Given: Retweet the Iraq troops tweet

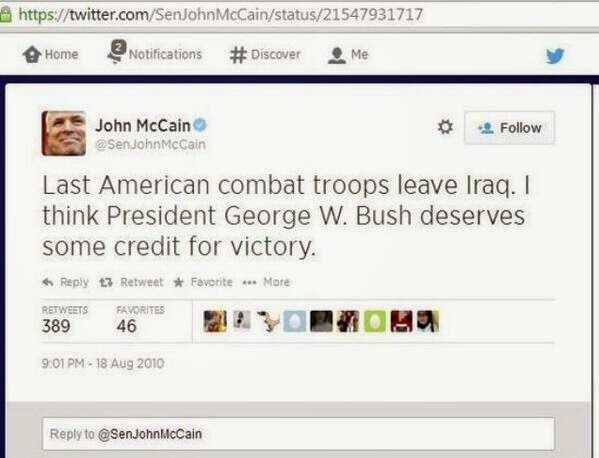Looking at the screenshot, I should pyautogui.click(x=131, y=282).
